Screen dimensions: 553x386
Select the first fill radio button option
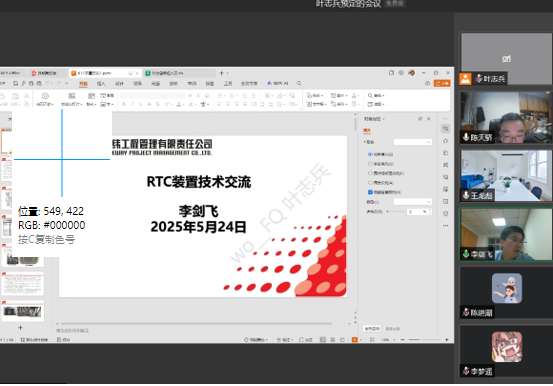click(x=370, y=154)
